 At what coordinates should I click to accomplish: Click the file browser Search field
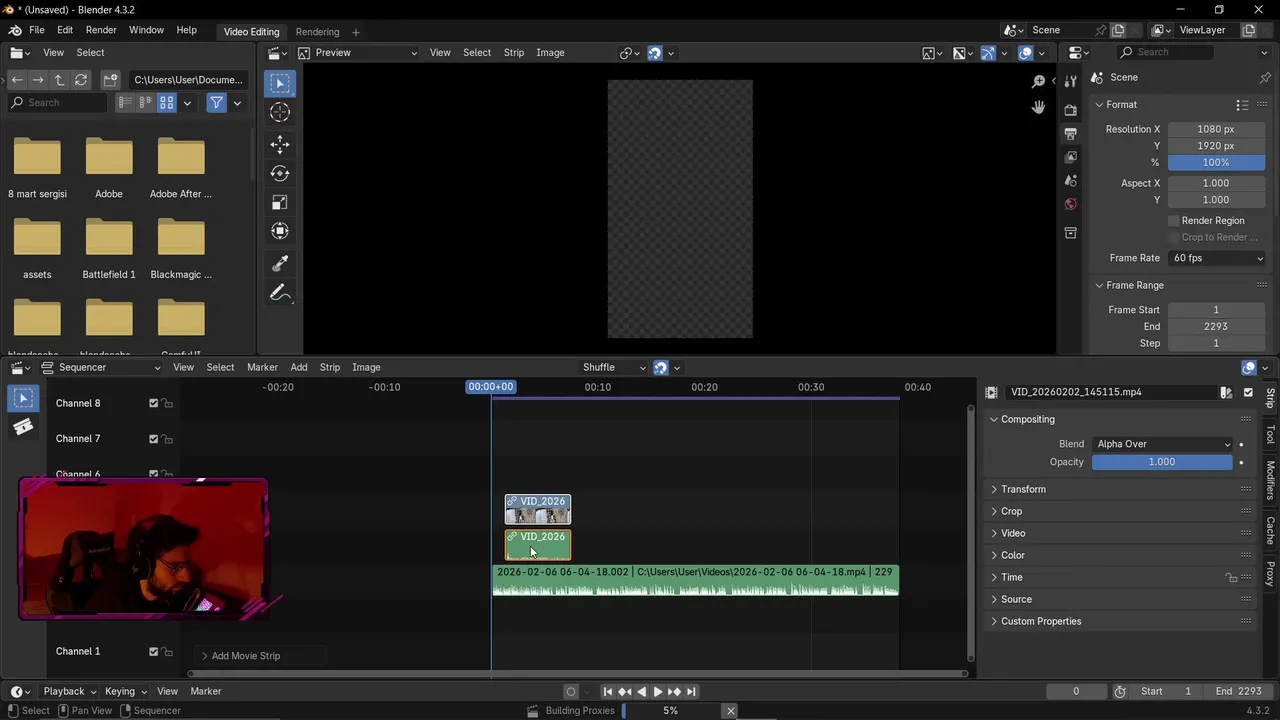pos(57,102)
